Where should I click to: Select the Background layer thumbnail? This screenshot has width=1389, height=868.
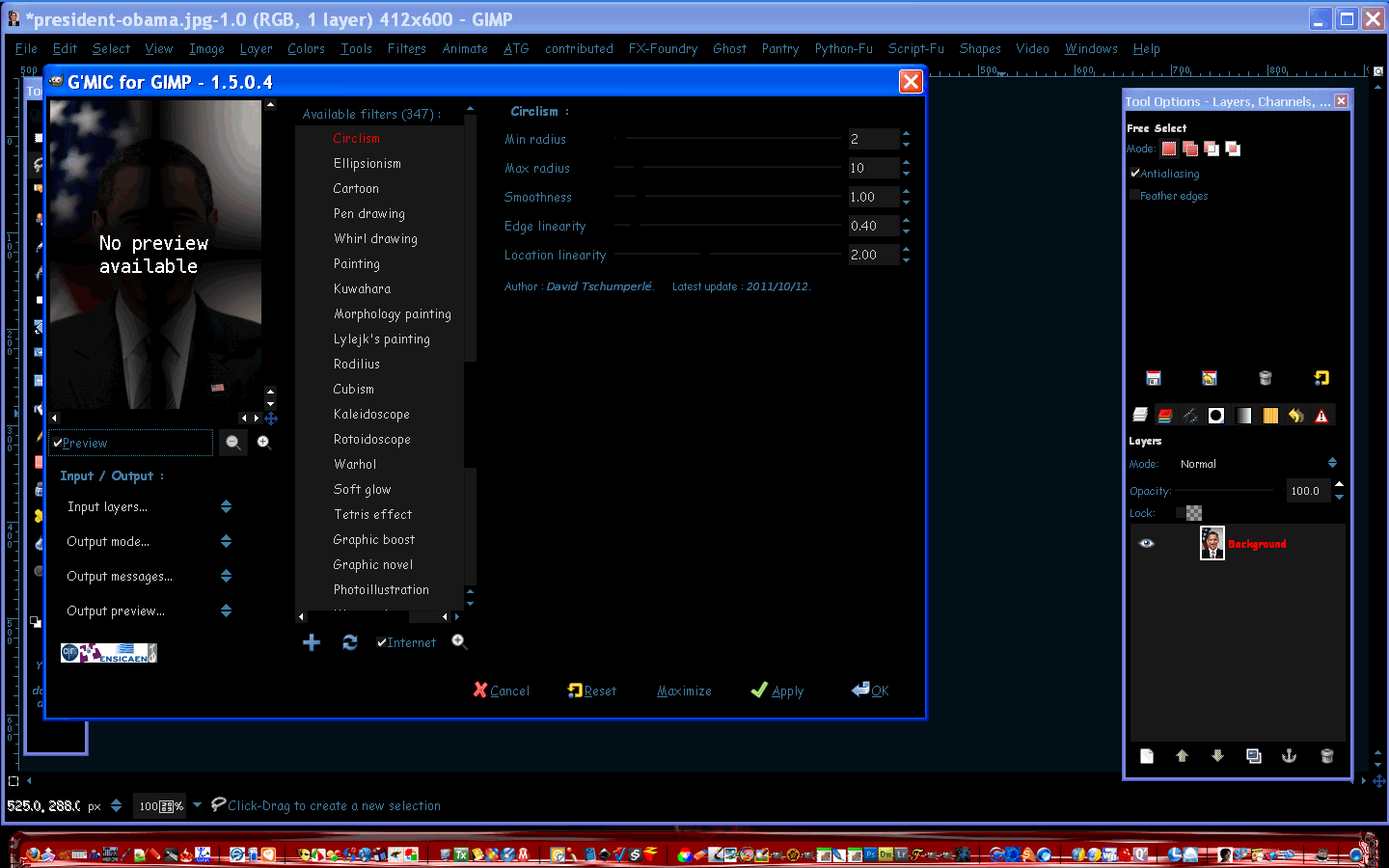coord(1212,543)
